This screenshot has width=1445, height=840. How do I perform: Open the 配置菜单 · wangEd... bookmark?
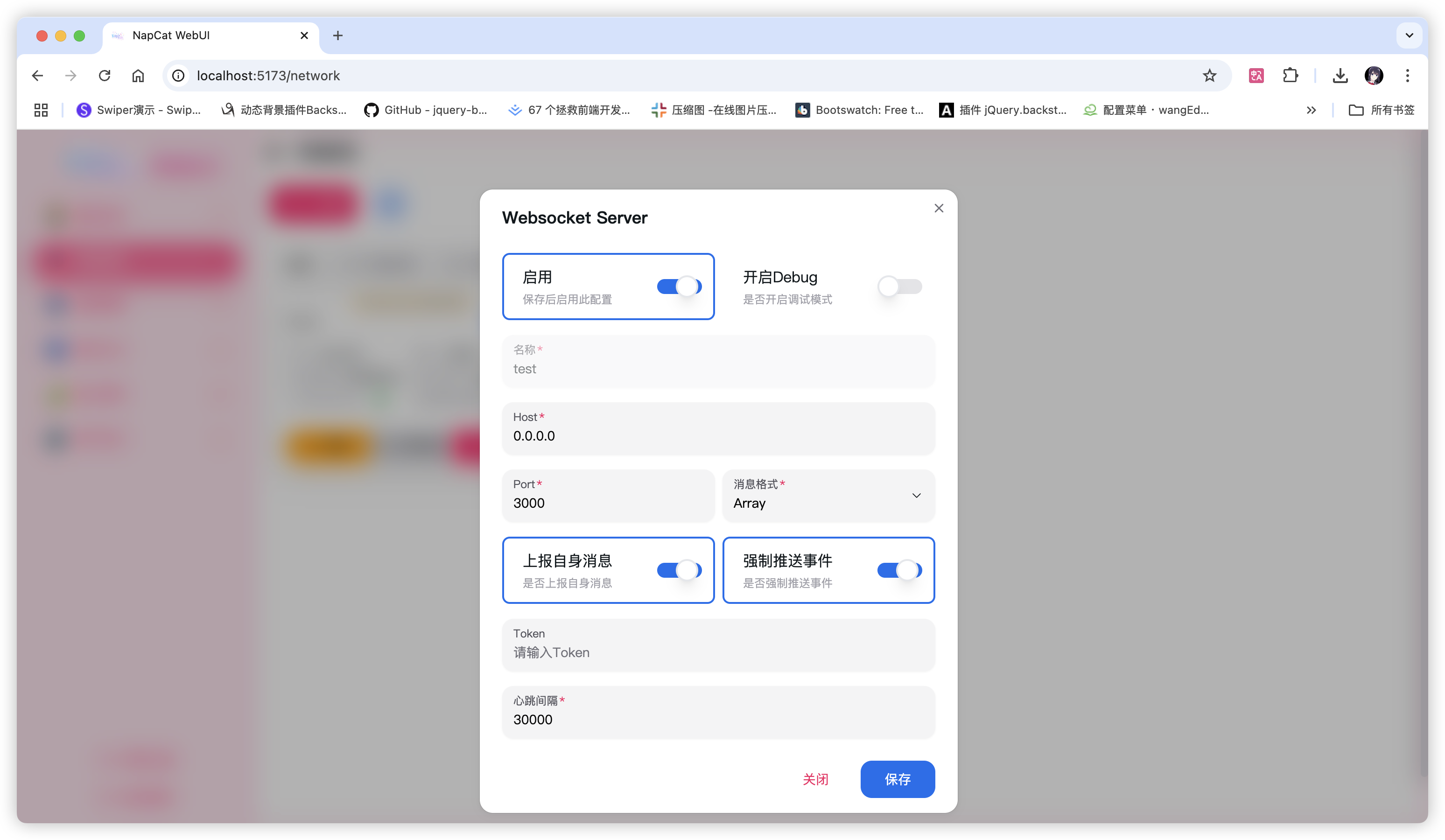(1146, 110)
